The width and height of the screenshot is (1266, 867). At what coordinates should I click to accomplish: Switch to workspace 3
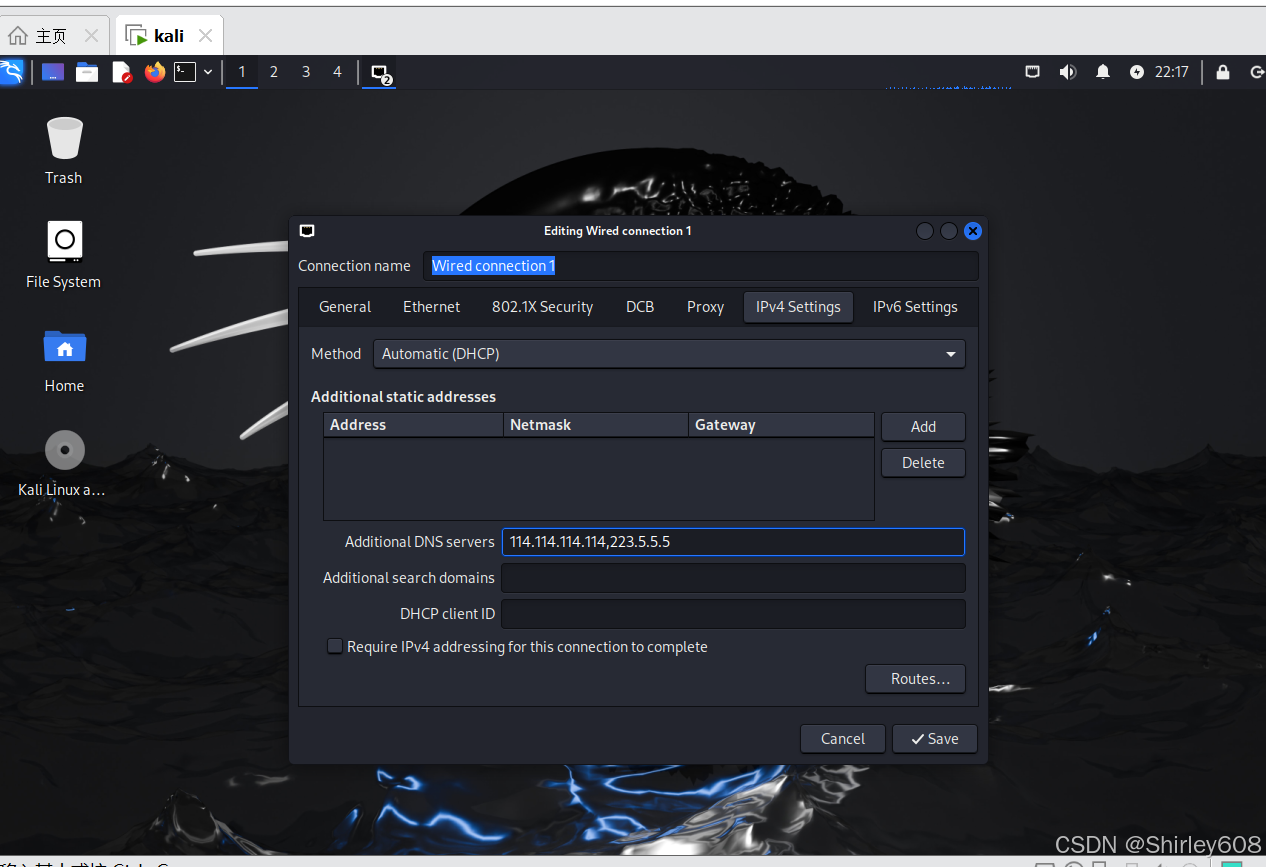tap(306, 72)
